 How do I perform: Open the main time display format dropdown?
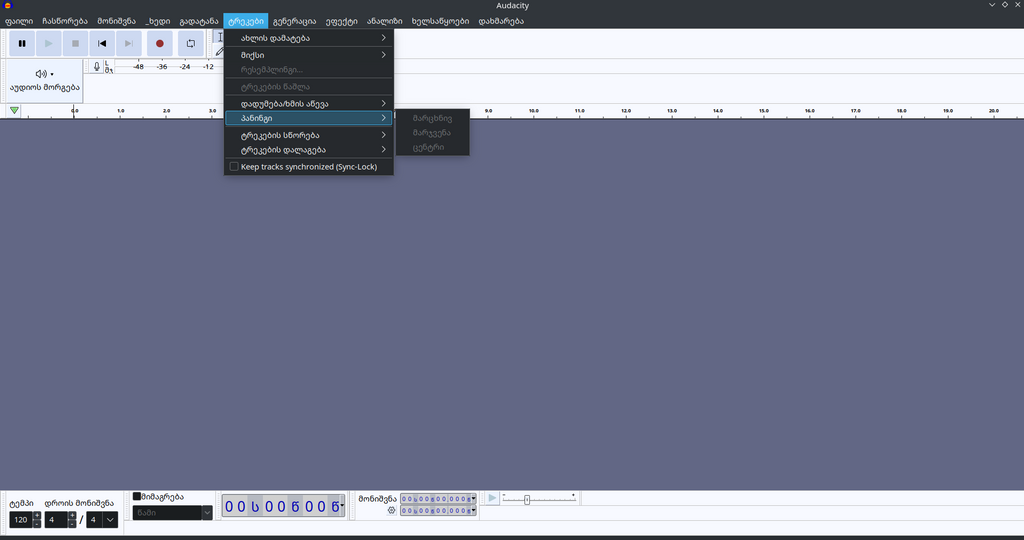(342, 505)
